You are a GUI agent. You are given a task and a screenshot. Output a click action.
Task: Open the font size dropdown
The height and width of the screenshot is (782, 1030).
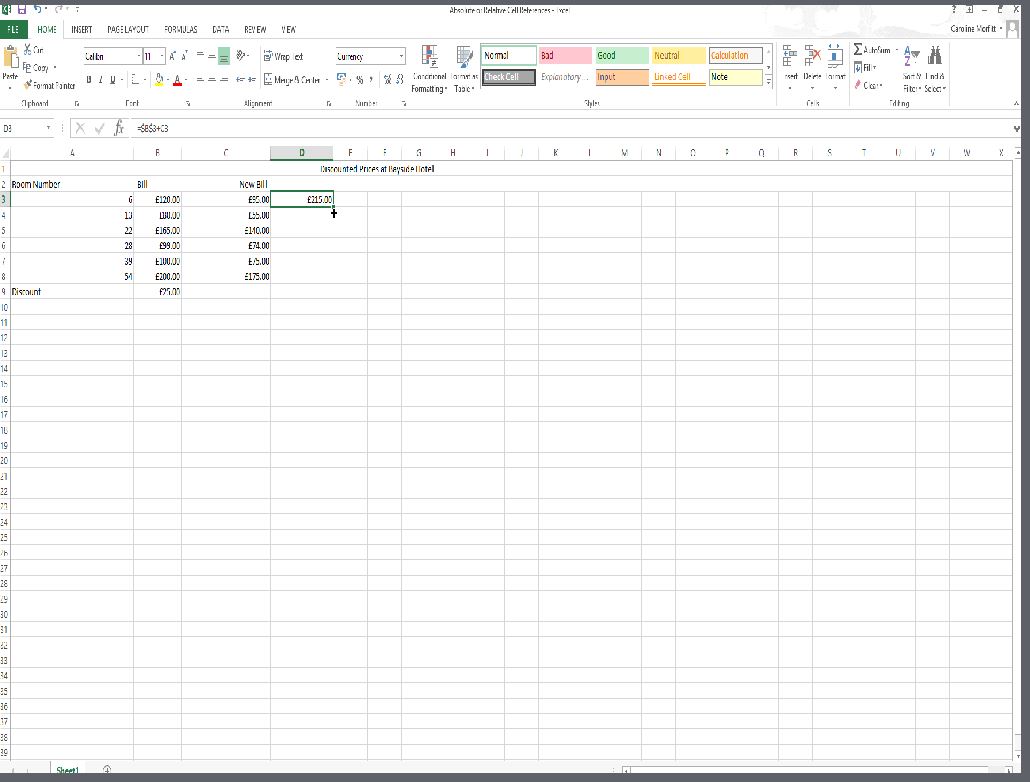pyautogui.click(x=162, y=57)
